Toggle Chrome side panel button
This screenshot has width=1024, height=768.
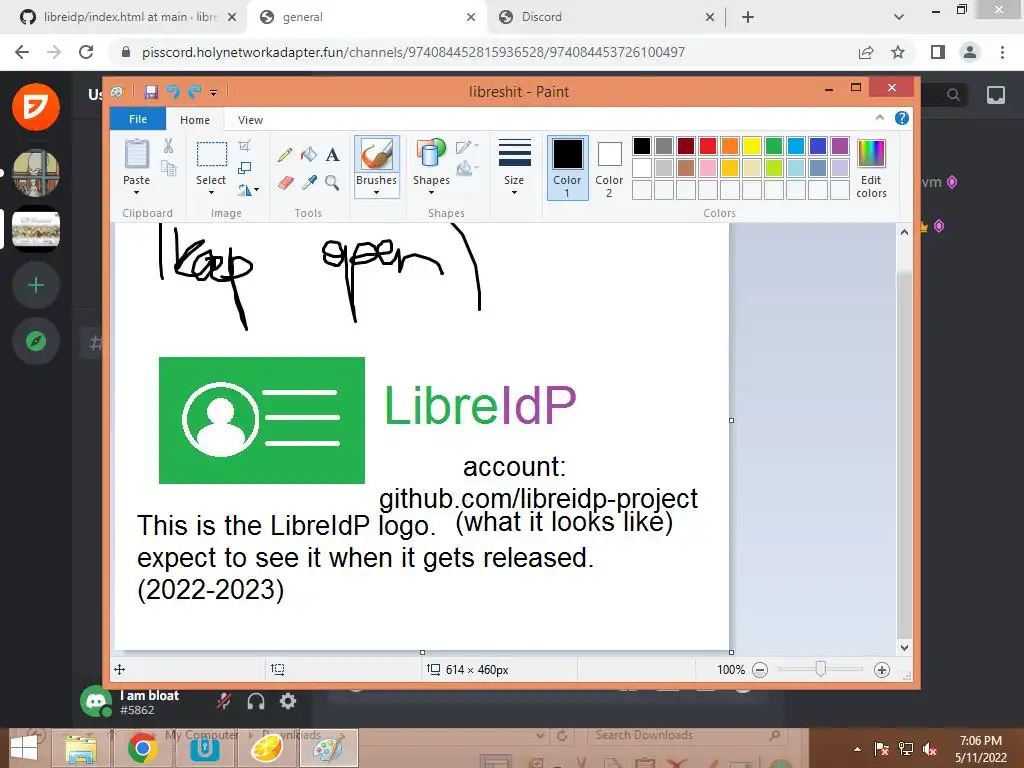[x=938, y=52]
